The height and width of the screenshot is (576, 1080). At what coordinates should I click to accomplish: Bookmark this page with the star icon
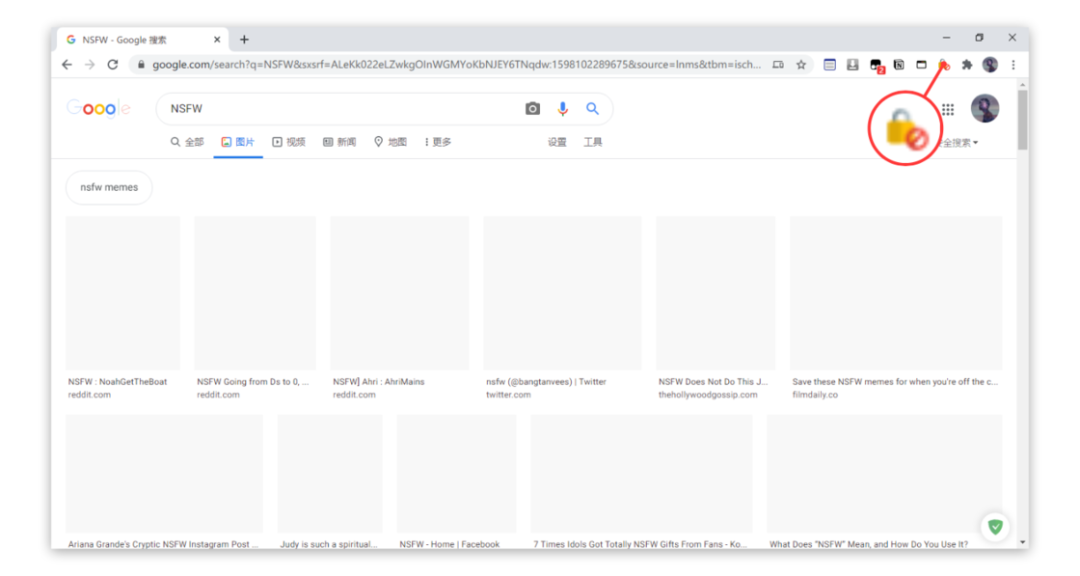(801, 65)
